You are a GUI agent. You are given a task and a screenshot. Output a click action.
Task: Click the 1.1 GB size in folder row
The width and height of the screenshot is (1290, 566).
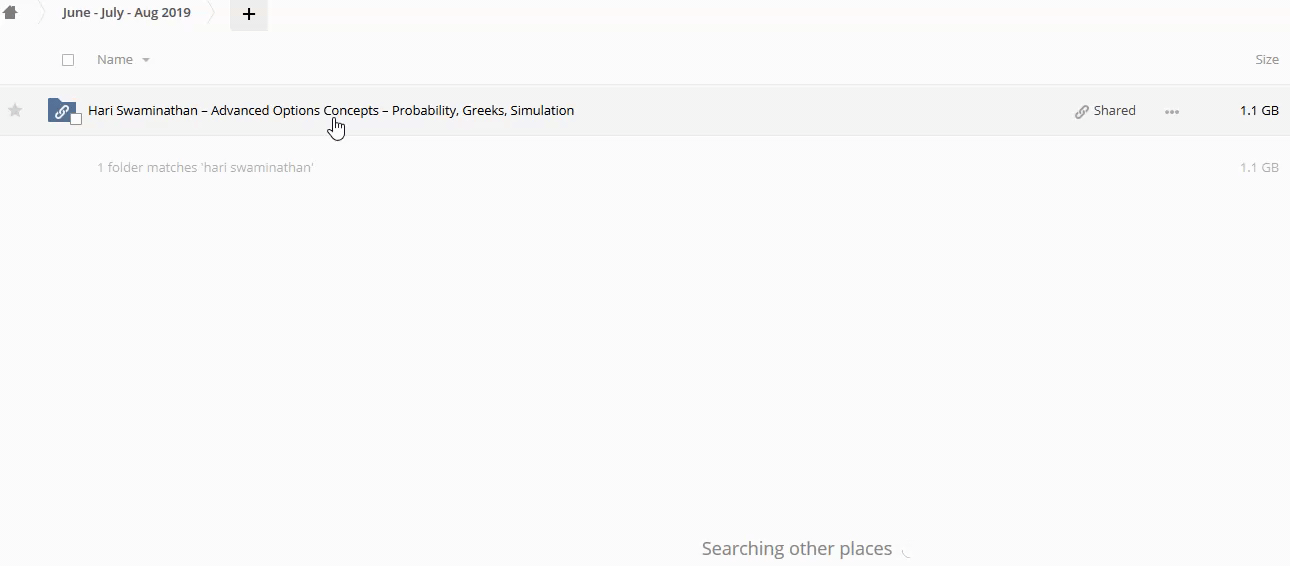(1259, 111)
